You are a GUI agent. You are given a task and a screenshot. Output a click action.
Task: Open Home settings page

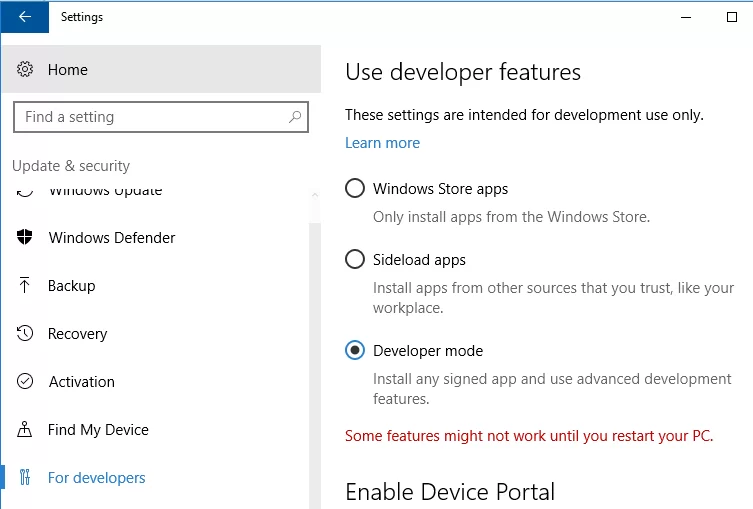[x=161, y=69]
